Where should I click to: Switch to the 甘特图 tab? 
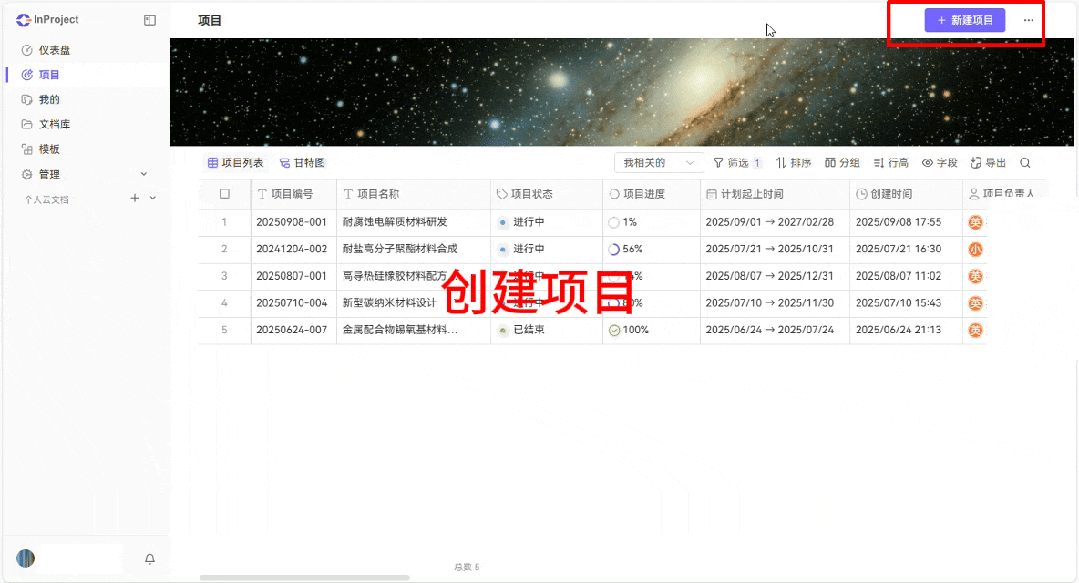tap(302, 163)
